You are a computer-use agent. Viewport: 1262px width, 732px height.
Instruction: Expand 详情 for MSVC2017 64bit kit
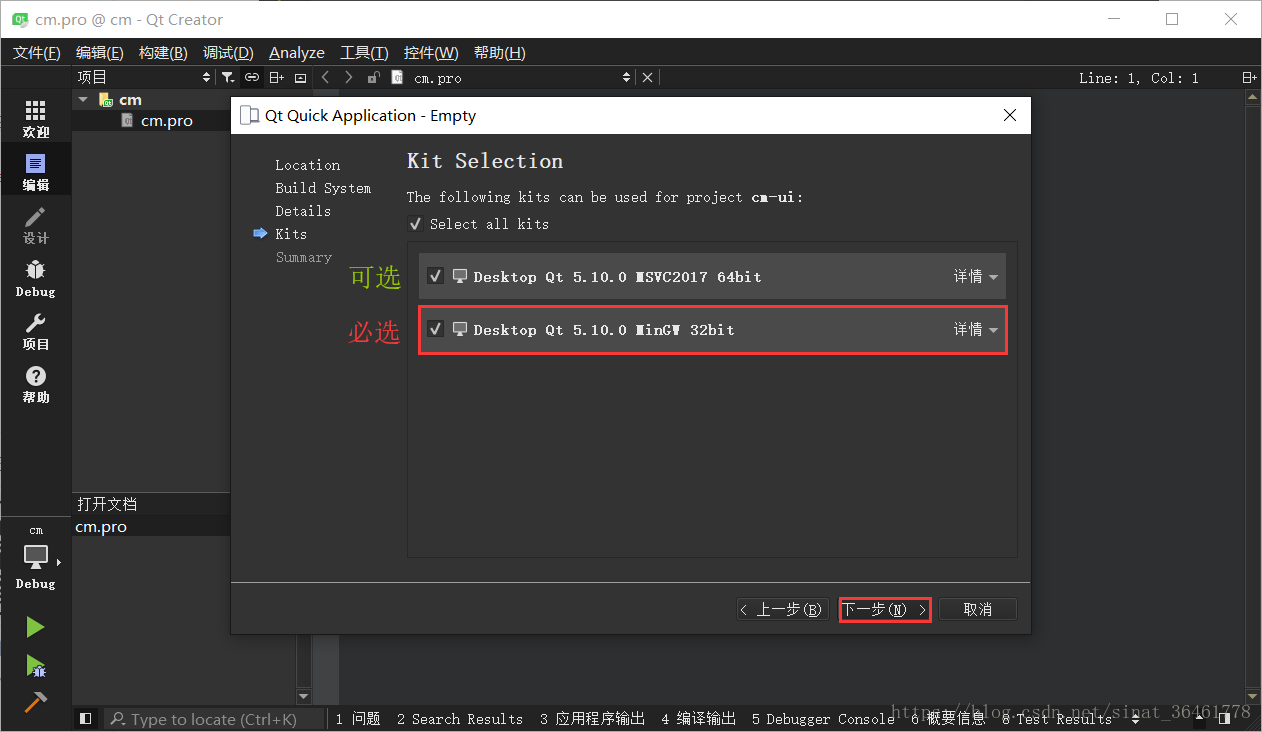(975, 276)
